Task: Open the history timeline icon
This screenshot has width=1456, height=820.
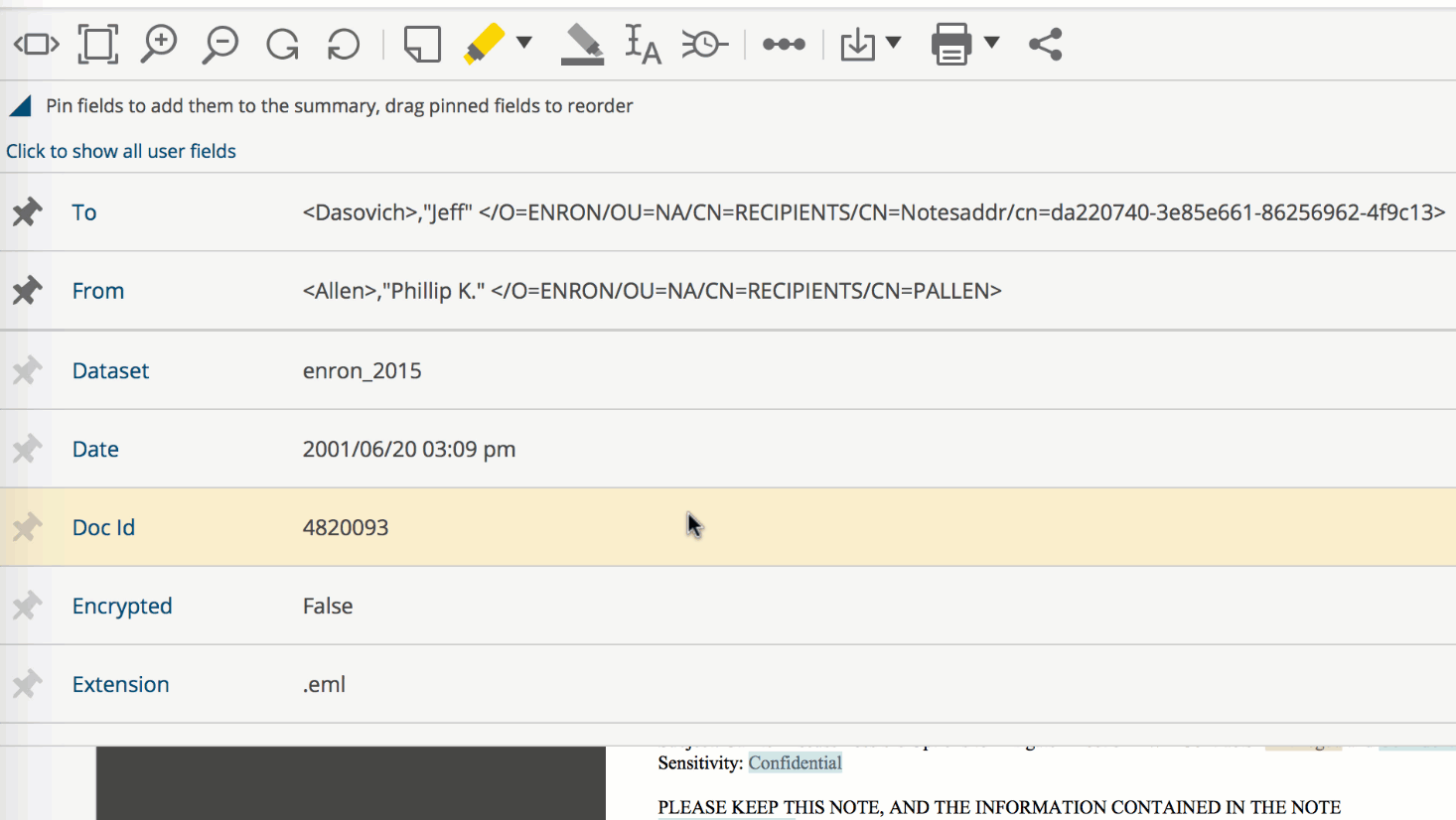Action: 705,45
